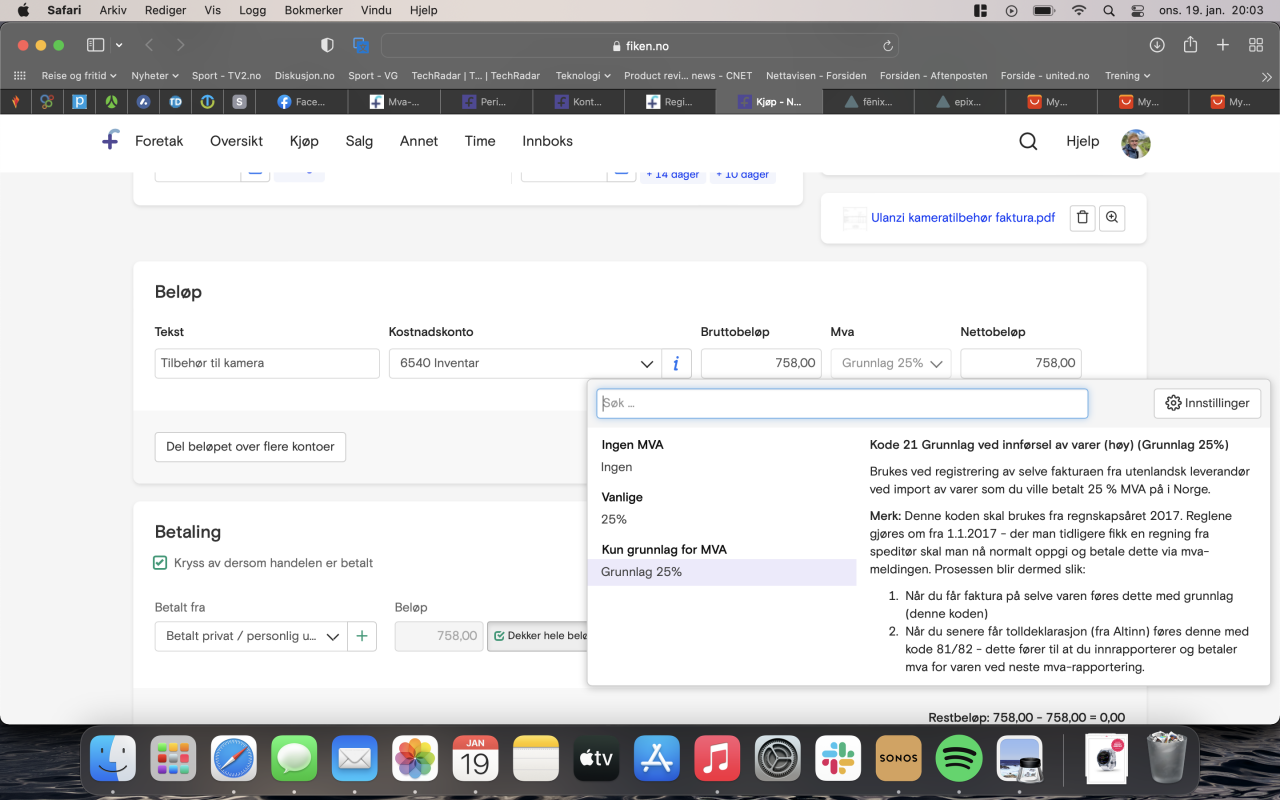Click the blue info icon beside Kostnadskonto
The width and height of the screenshot is (1280, 800).
[x=676, y=363]
